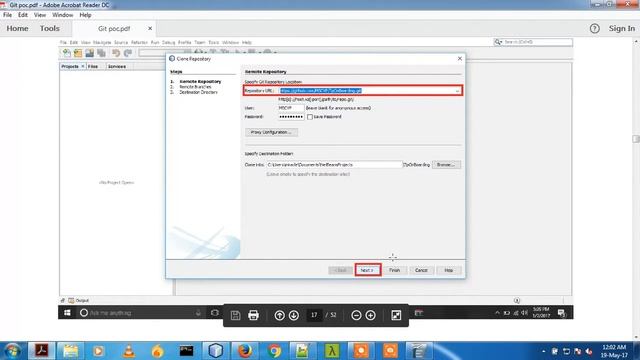Viewport: 640px width, 360px height.
Task: Click Next button in Clone Repository dialog
Action: [x=368, y=270]
